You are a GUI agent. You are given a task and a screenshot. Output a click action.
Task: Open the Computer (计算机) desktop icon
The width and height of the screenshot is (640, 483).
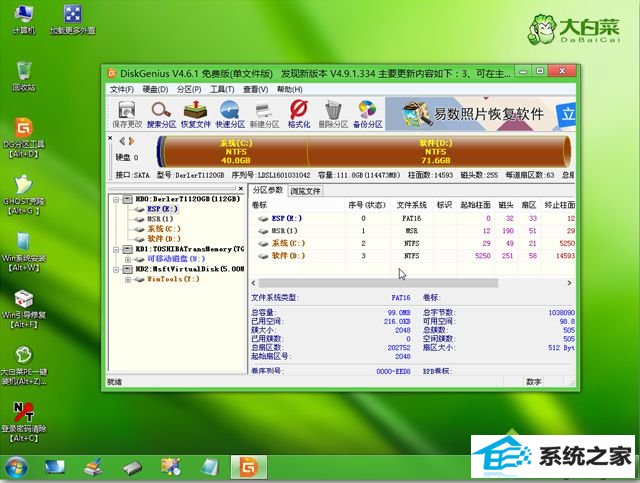[x=24, y=19]
